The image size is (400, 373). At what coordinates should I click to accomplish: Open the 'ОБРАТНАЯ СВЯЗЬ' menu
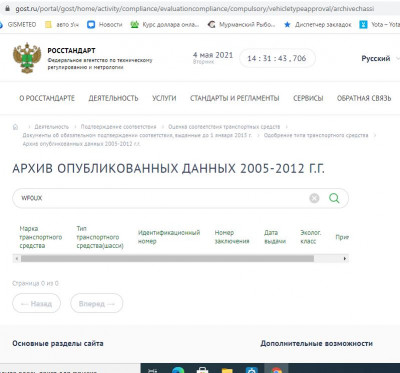coord(364,98)
